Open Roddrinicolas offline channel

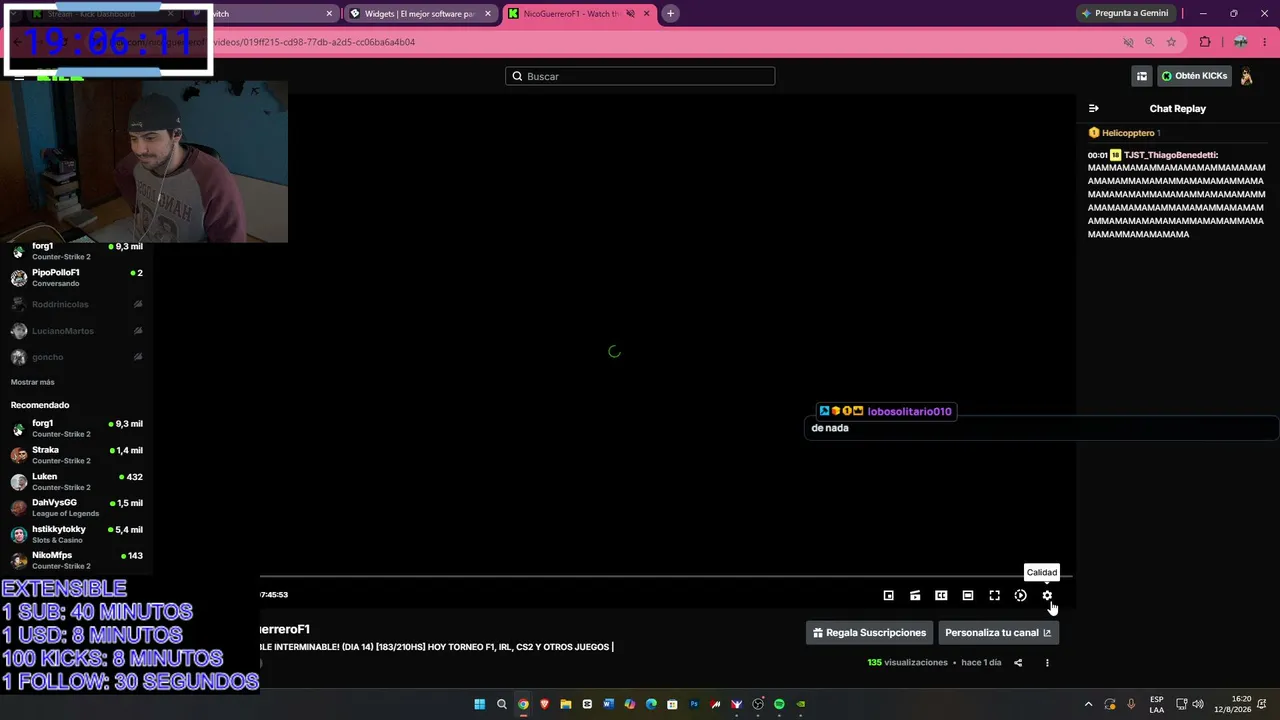[x=77, y=304]
